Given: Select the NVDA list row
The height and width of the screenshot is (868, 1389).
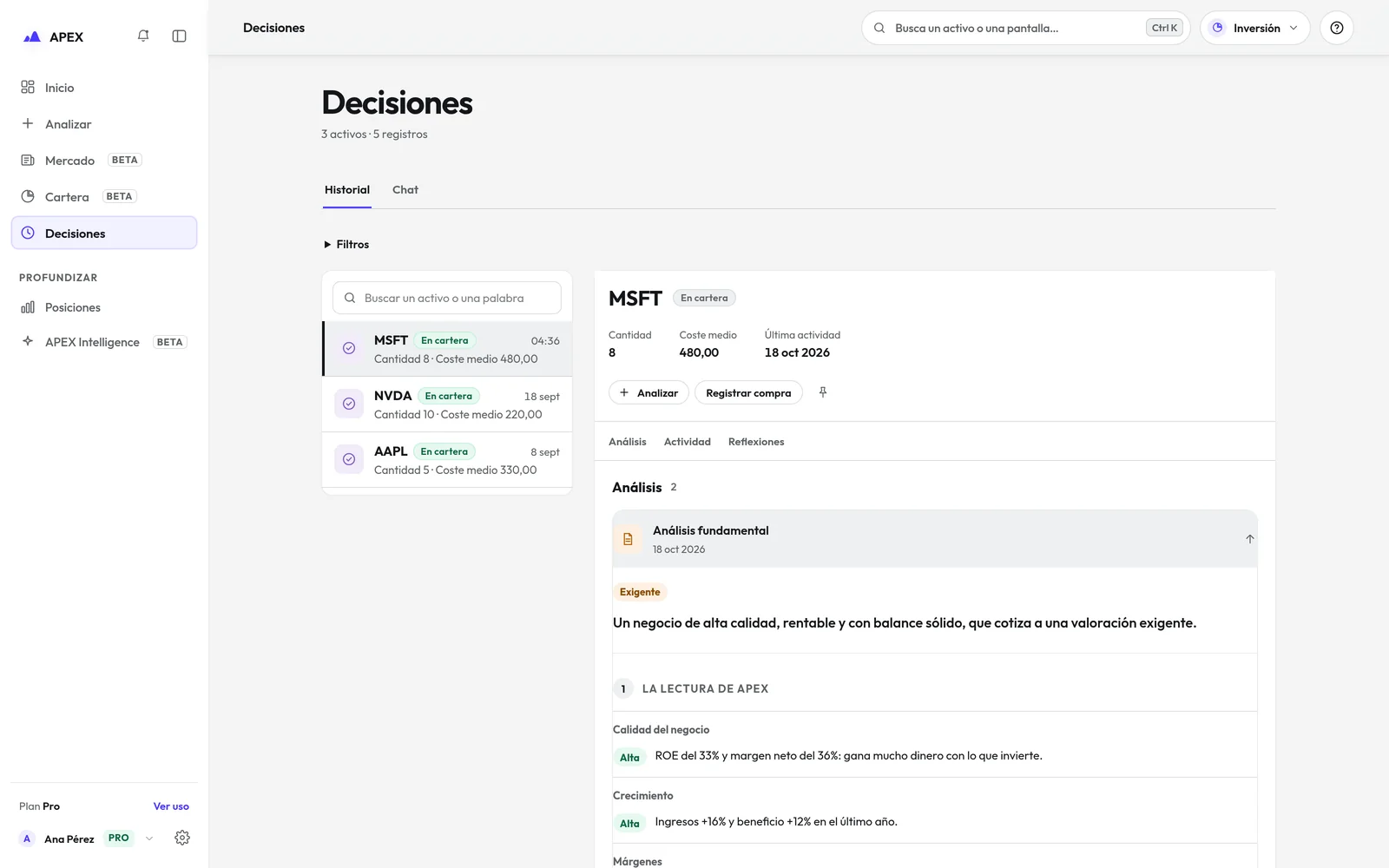Looking at the screenshot, I should click(x=447, y=404).
